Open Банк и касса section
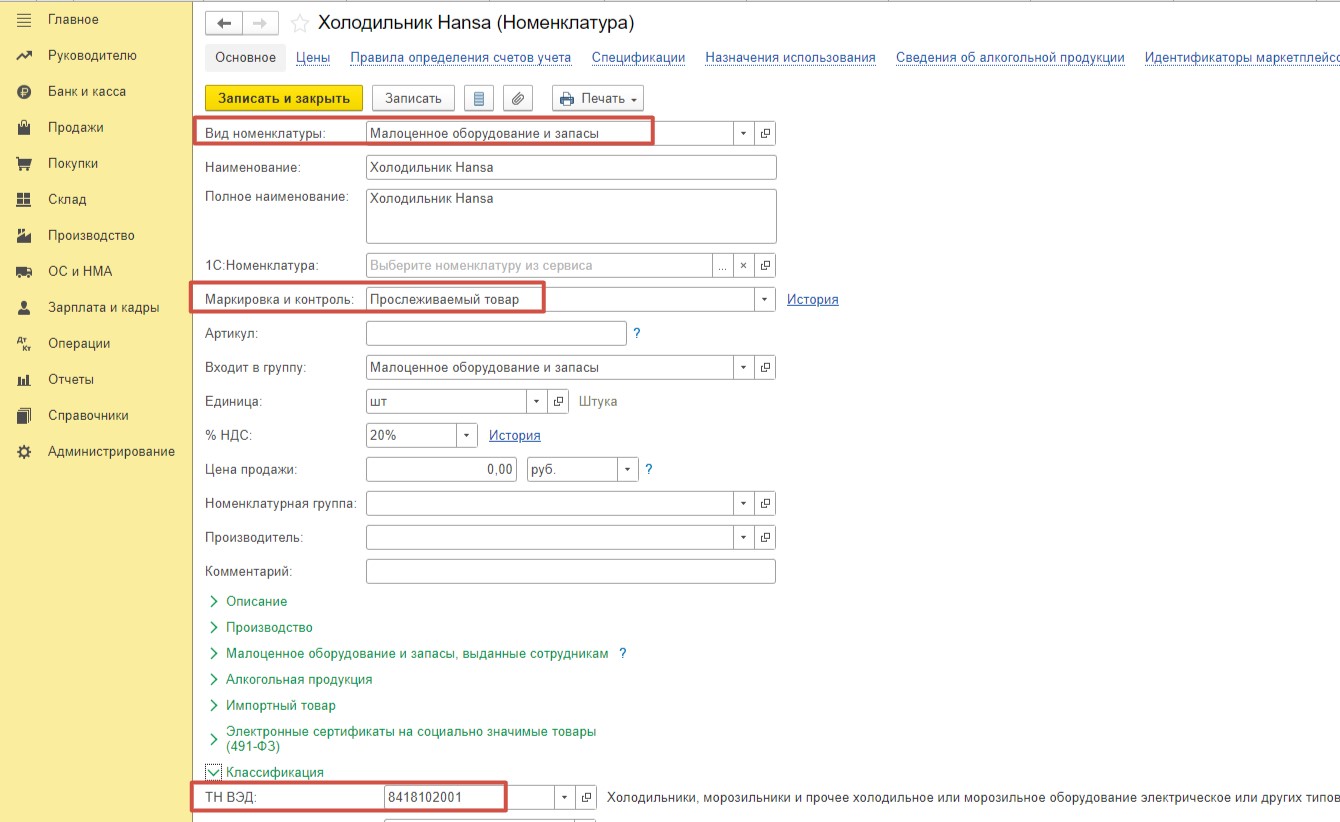 pos(87,91)
